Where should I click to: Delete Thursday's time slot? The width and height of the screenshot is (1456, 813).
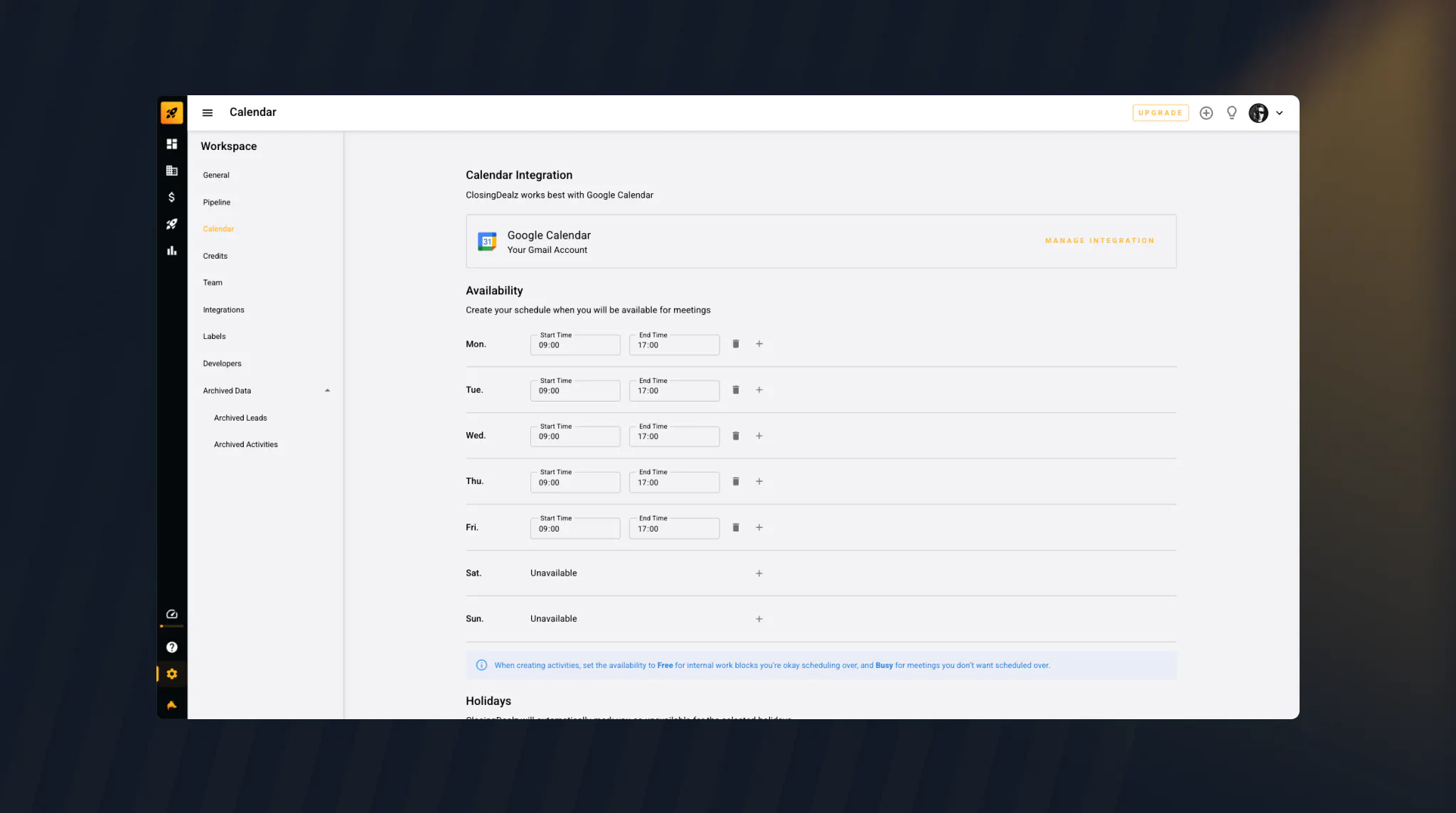(736, 481)
